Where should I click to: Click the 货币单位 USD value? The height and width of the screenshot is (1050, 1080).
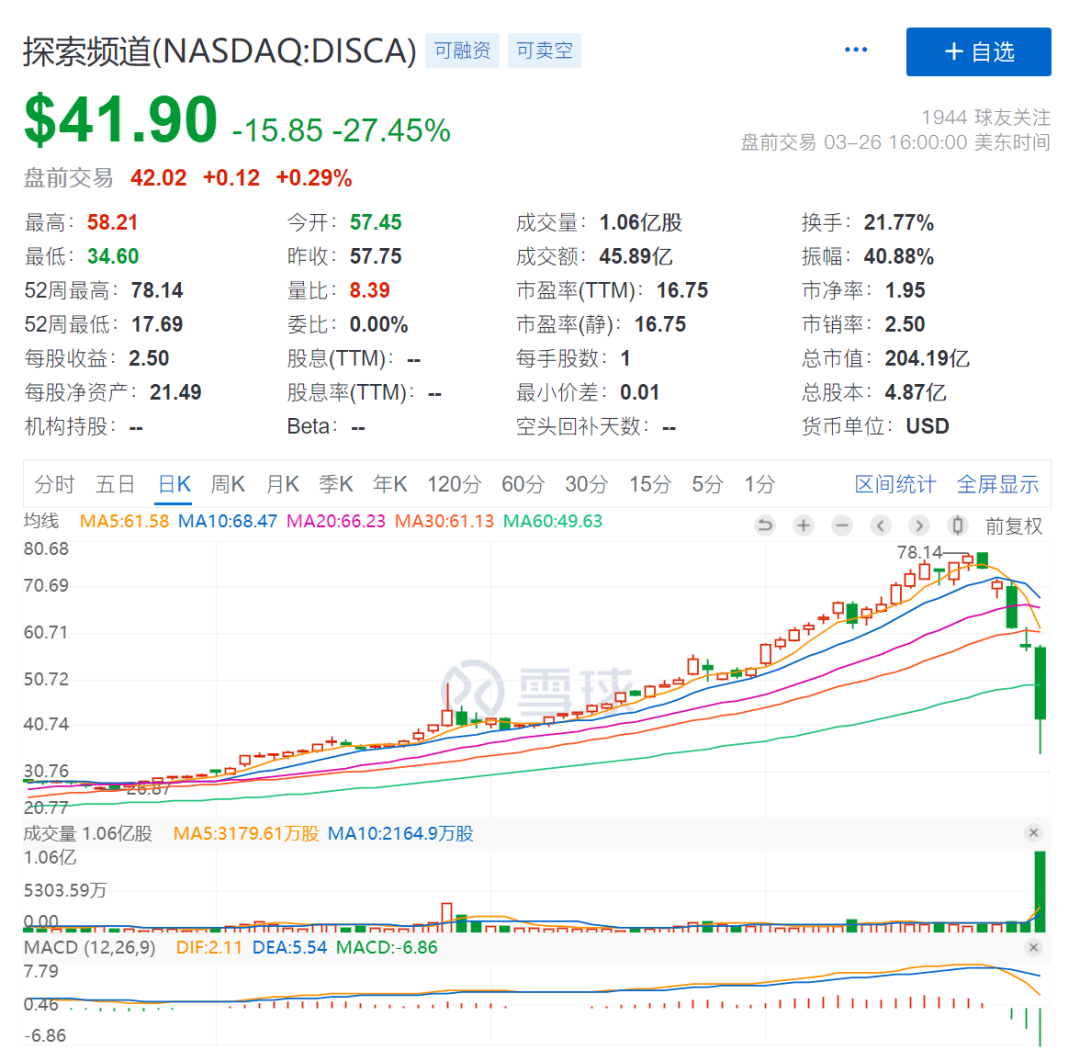(927, 426)
